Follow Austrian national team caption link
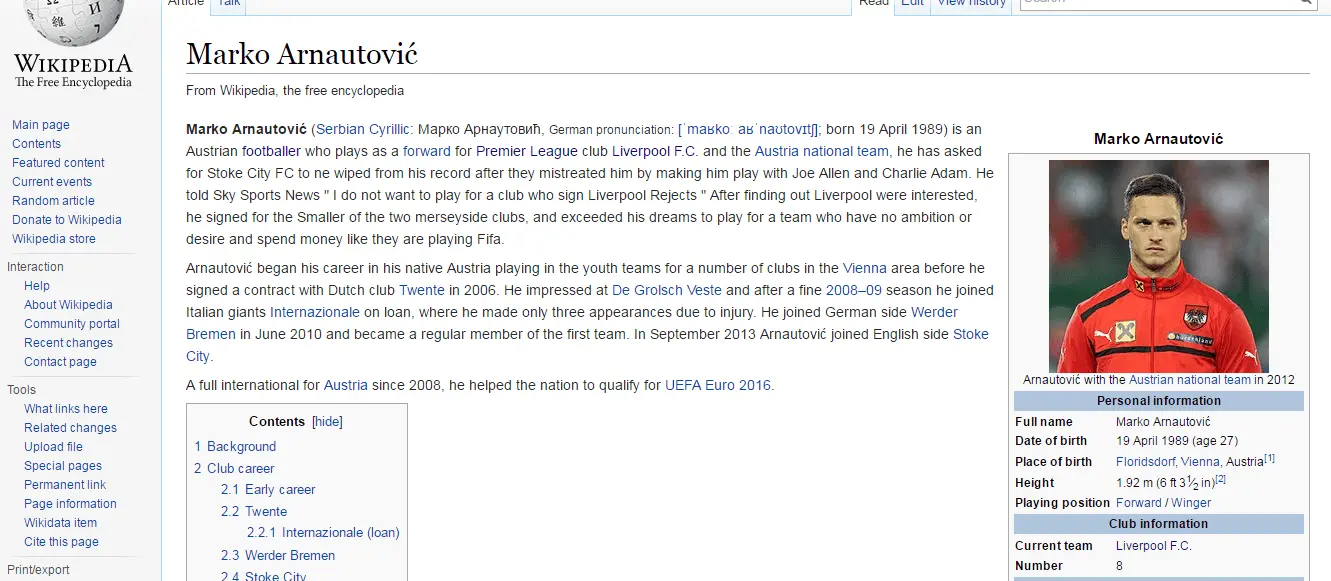 [x=1190, y=380]
